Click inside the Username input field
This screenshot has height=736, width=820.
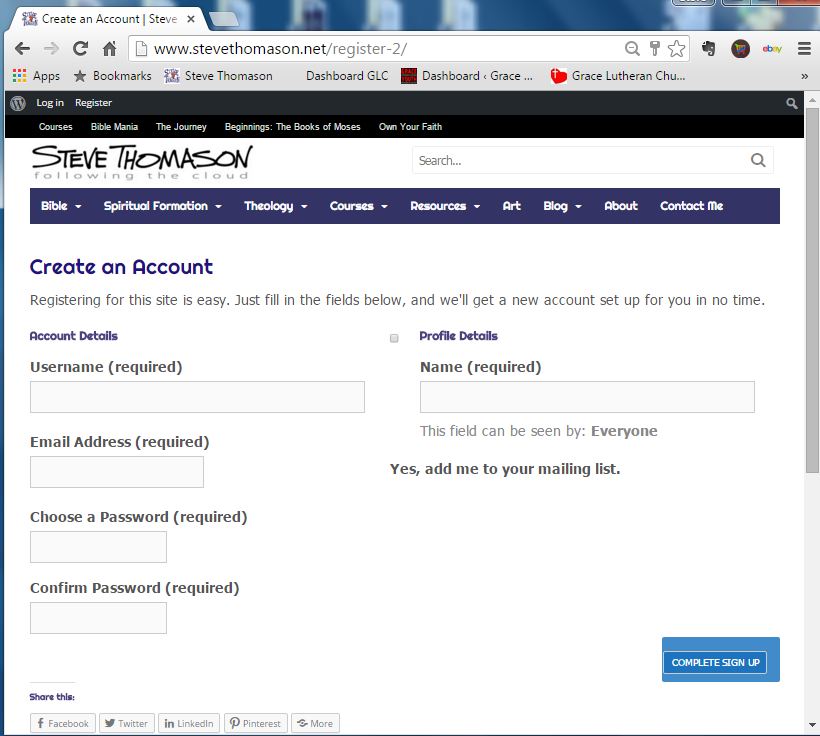point(196,397)
